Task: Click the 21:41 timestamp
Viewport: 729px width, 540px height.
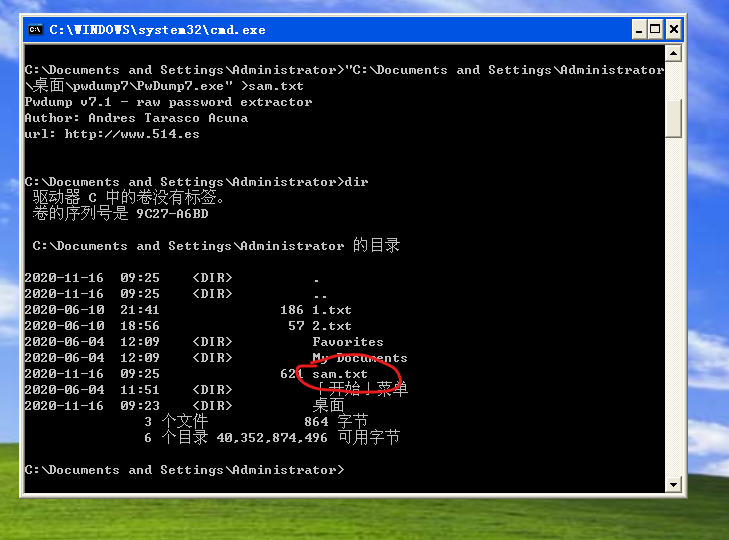Action: pos(140,310)
